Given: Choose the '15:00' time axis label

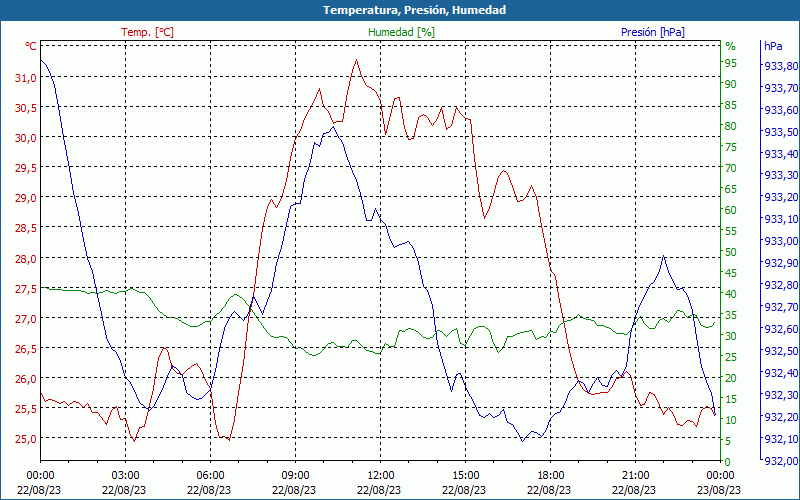Looking at the screenshot, I should tap(465, 476).
